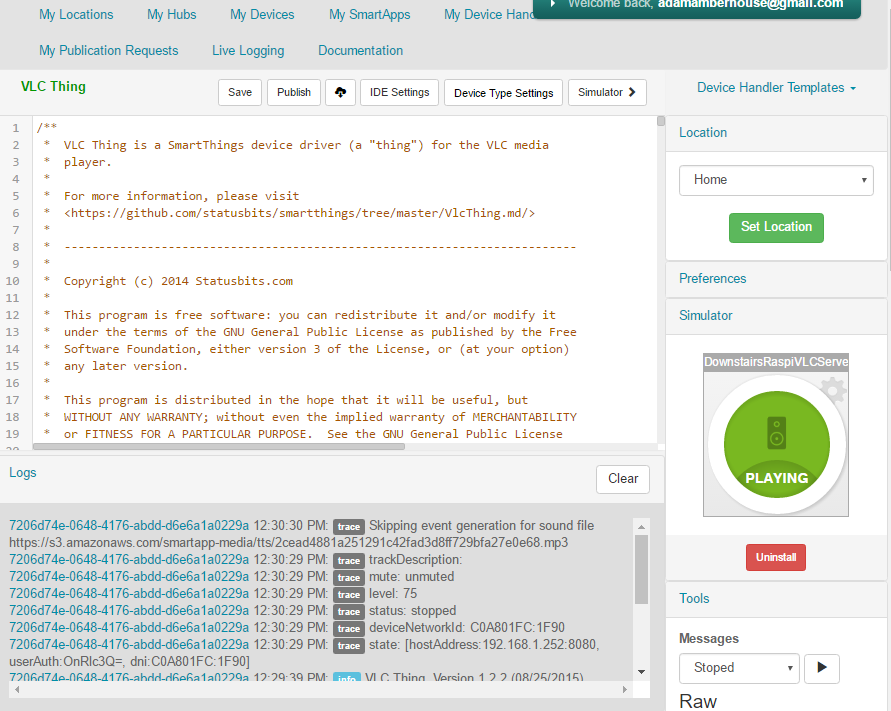Viewport: 891px width, 711px height.
Task: Click log ID beside 'trackDescription:'
Action: coord(129,560)
